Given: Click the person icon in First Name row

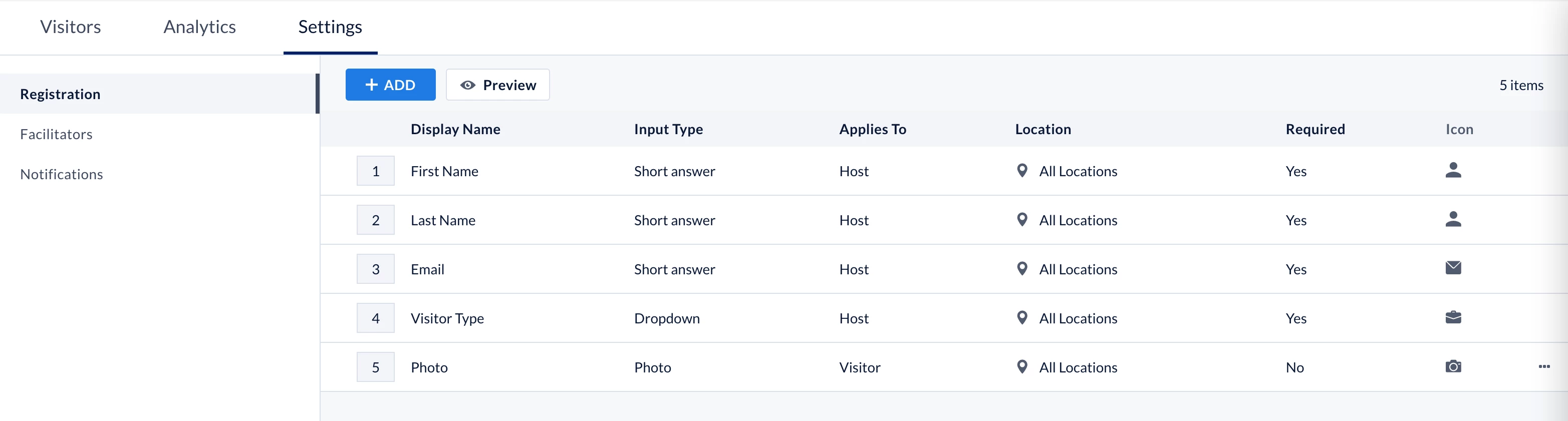Looking at the screenshot, I should click(1453, 170).
